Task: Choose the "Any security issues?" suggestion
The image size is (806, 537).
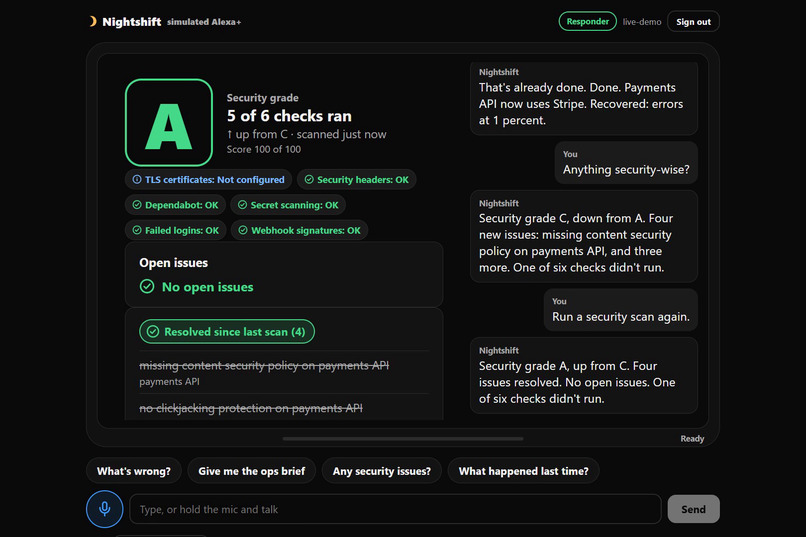Action: 381,471
